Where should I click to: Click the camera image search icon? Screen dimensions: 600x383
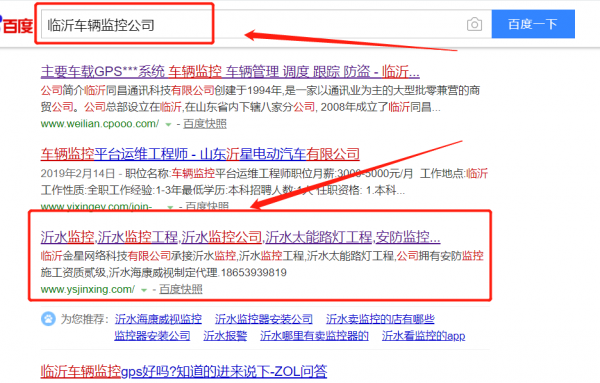[474, 24]
